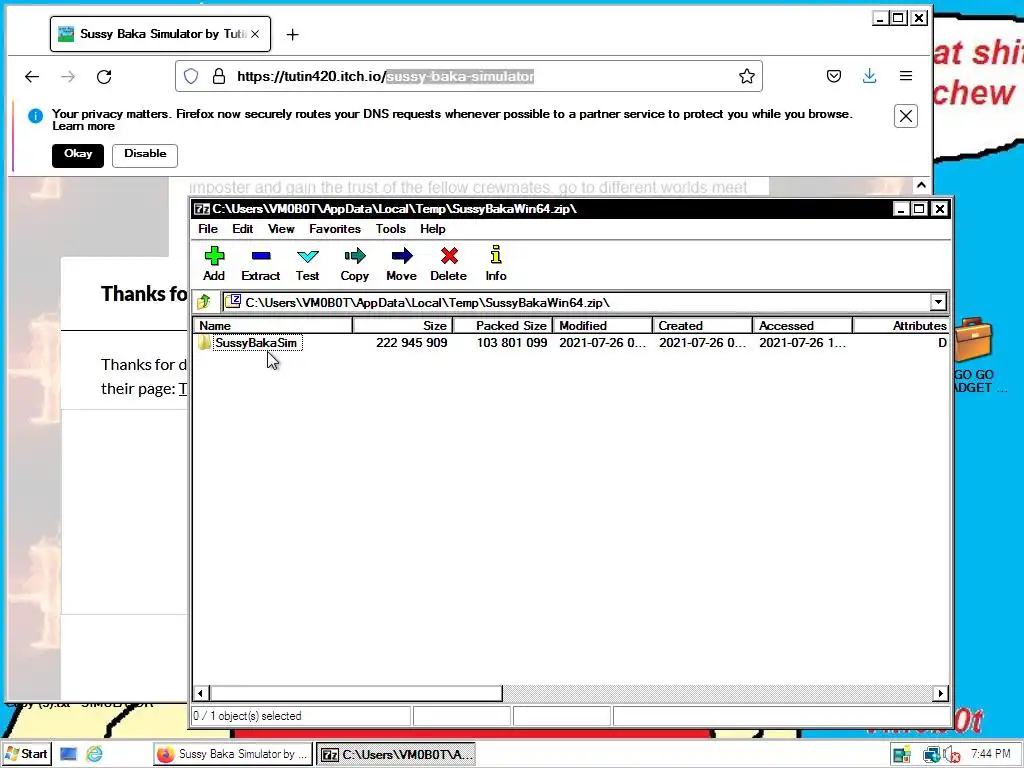
Task: Dismiss the privacy notification bar
Action: [906, 116]
